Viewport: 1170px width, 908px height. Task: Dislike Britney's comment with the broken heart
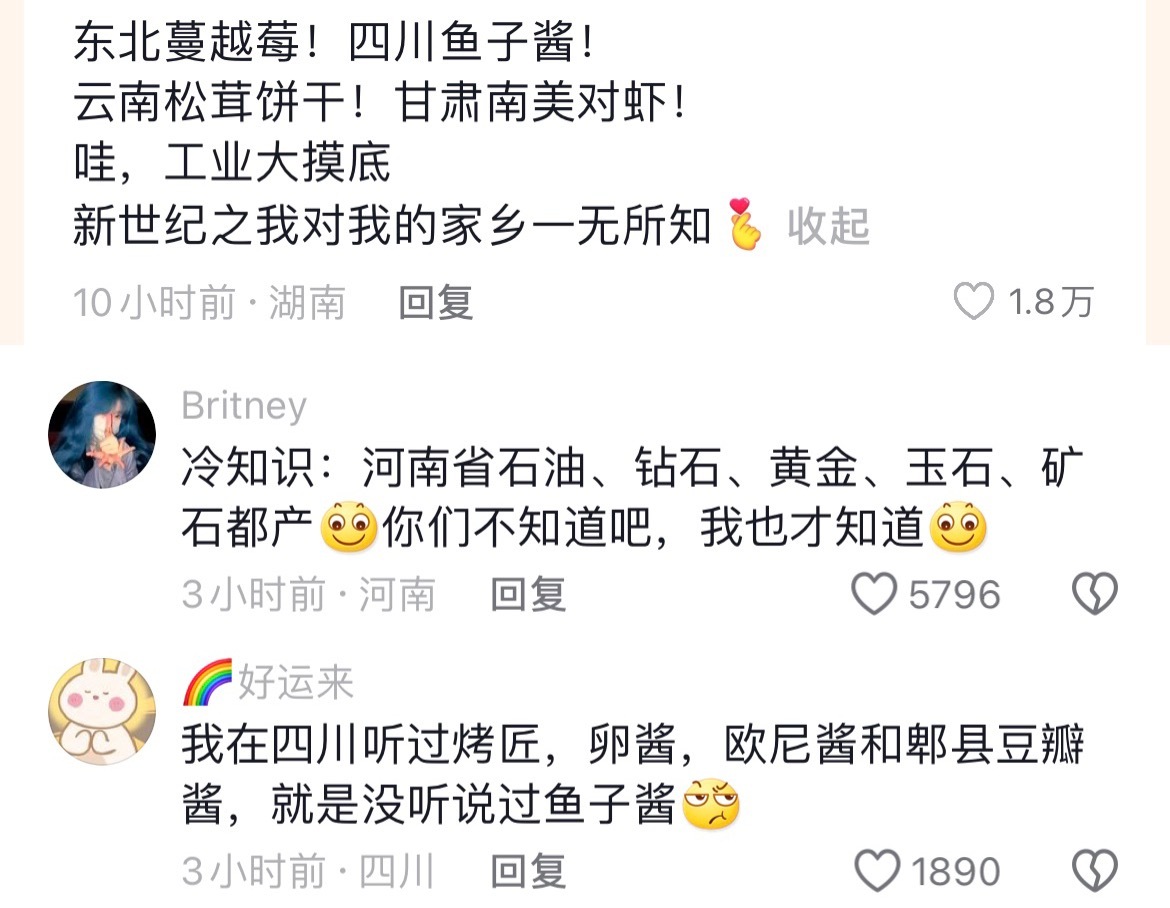[1095, 594]
